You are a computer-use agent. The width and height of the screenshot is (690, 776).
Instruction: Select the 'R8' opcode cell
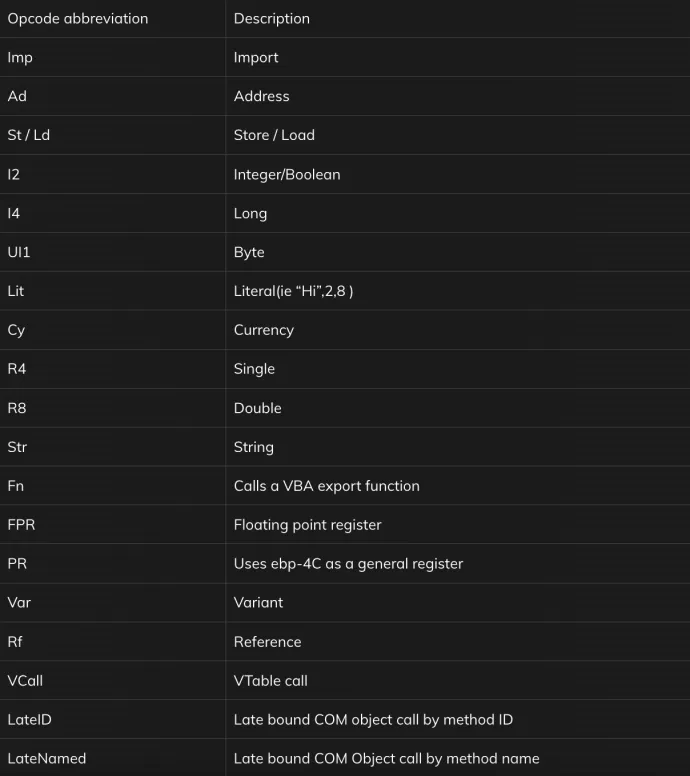tap(112, 408)
